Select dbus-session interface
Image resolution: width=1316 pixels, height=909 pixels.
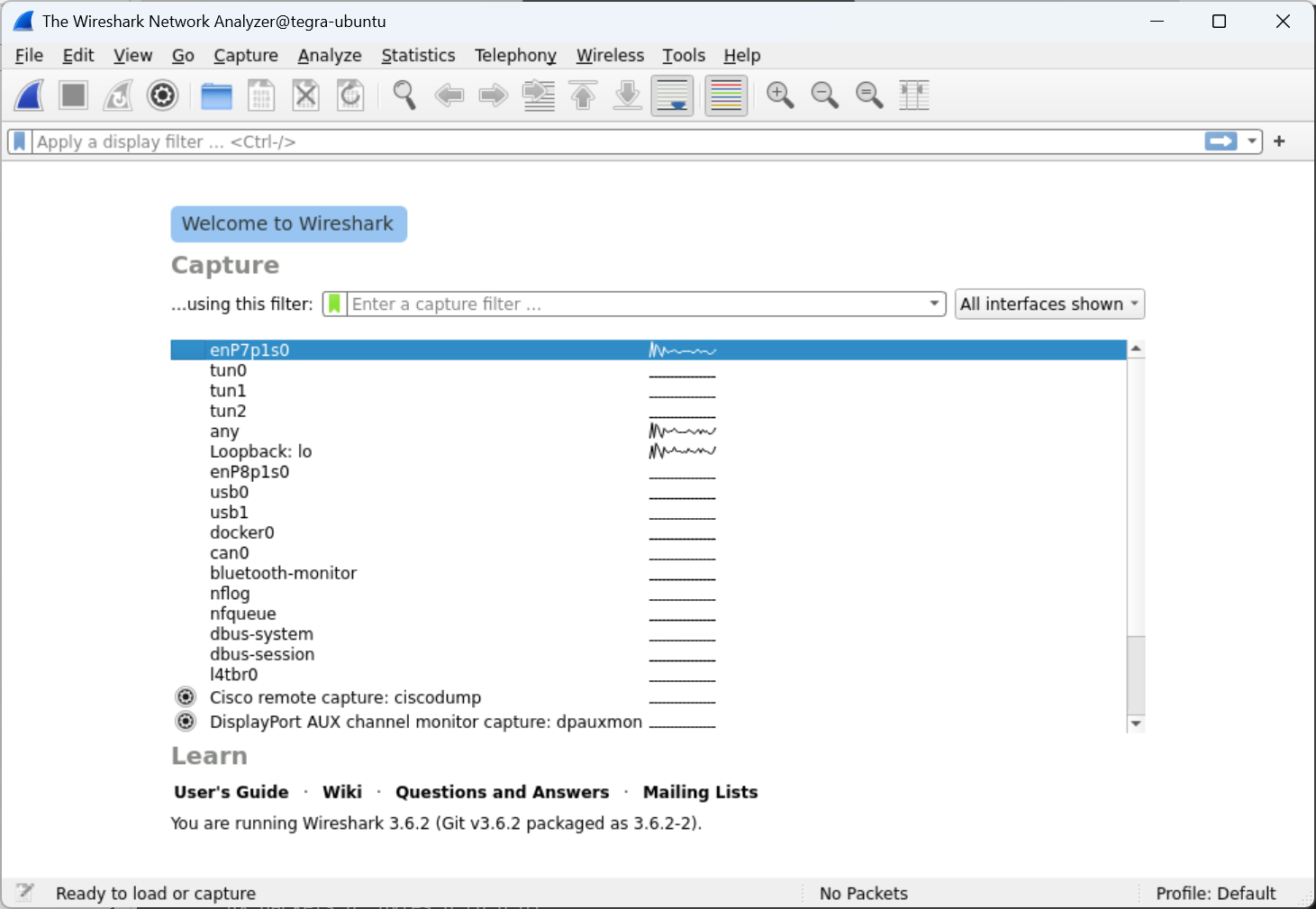pos(649,654)
